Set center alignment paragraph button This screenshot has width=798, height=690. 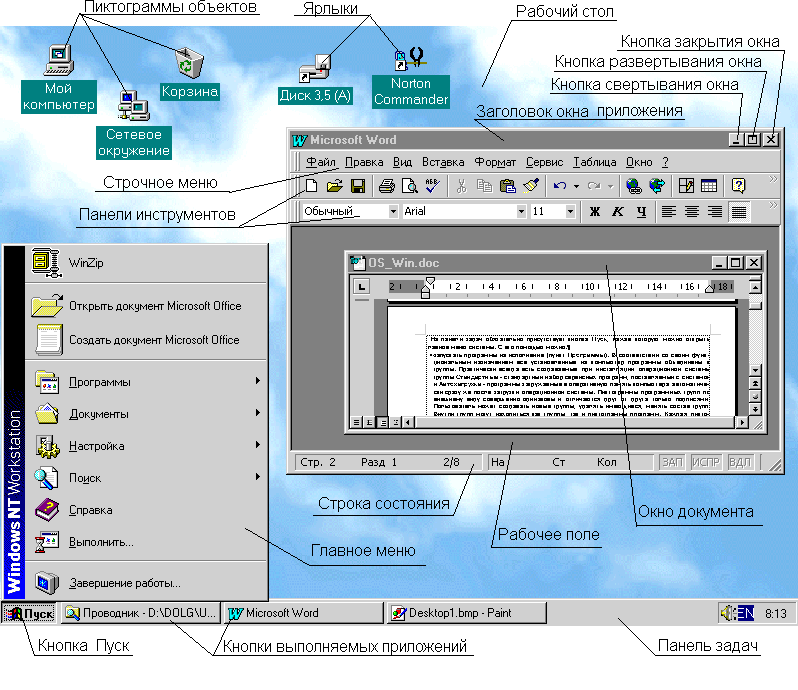pyautogui.click(x=692, y=211)
